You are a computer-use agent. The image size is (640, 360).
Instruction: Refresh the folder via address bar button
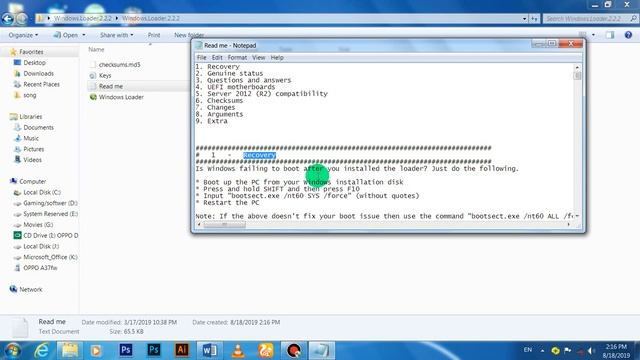tap(534, 18)
